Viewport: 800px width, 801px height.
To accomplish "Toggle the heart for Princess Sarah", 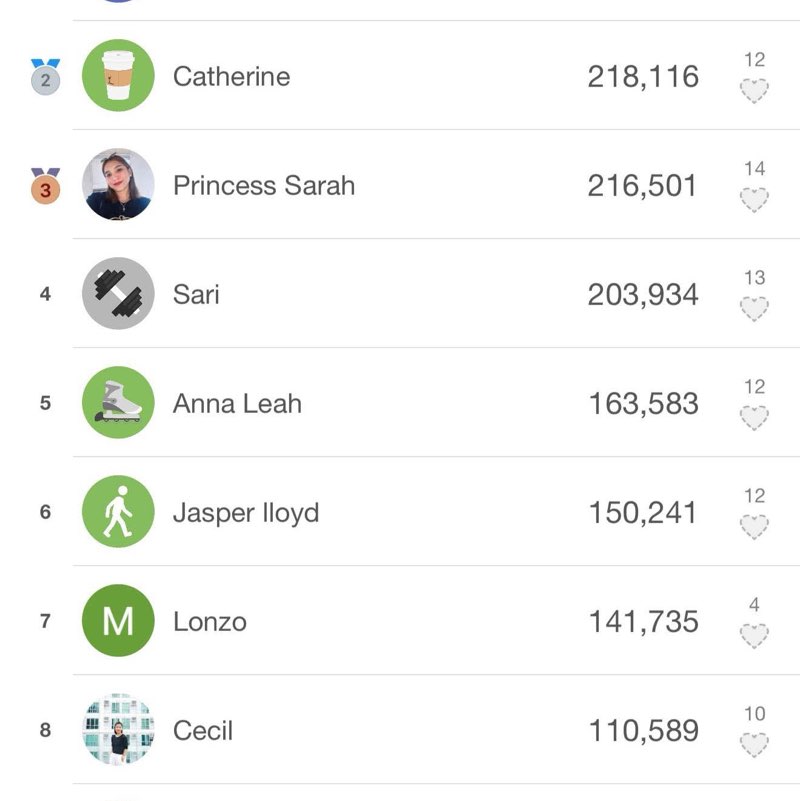I will coord(754,201).
